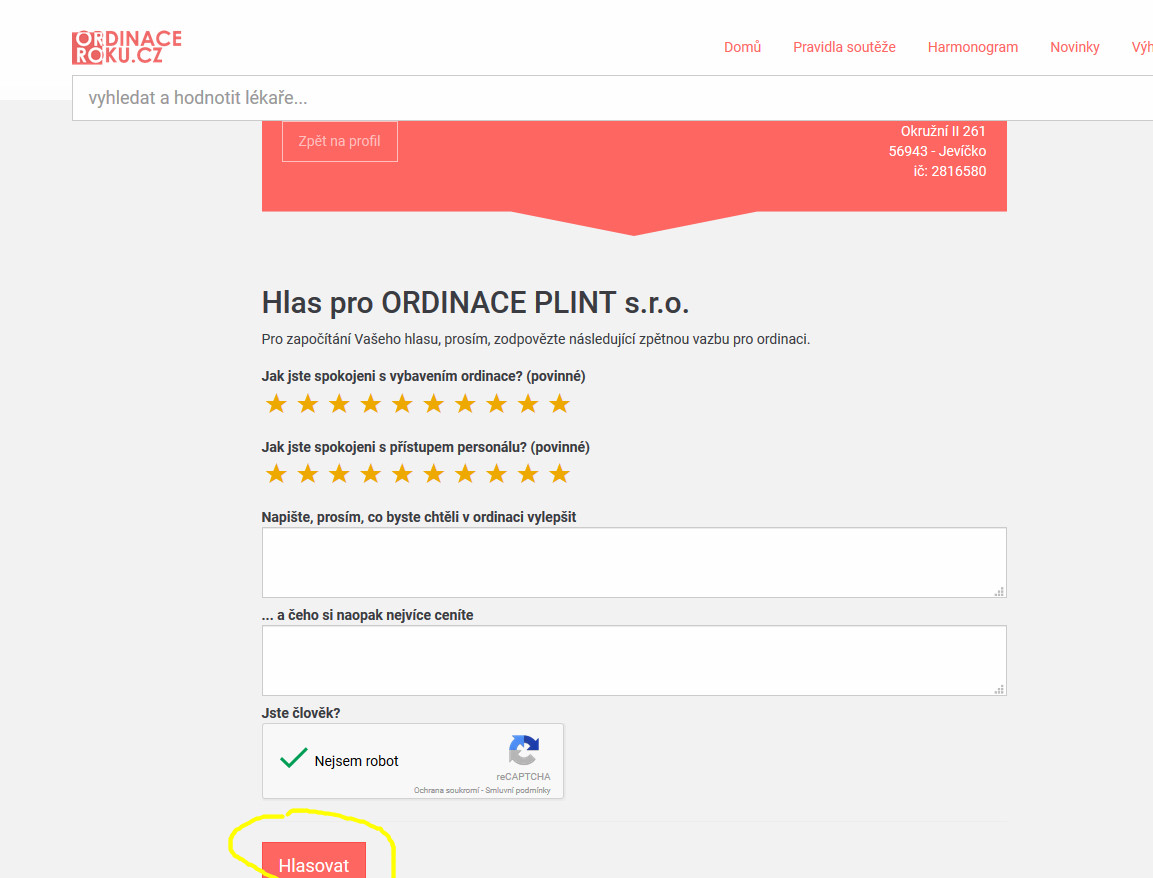Rate equipment satisfaction with the tenth star
1153x878 pixels.
pyautogui.click(x=560, y=403)
